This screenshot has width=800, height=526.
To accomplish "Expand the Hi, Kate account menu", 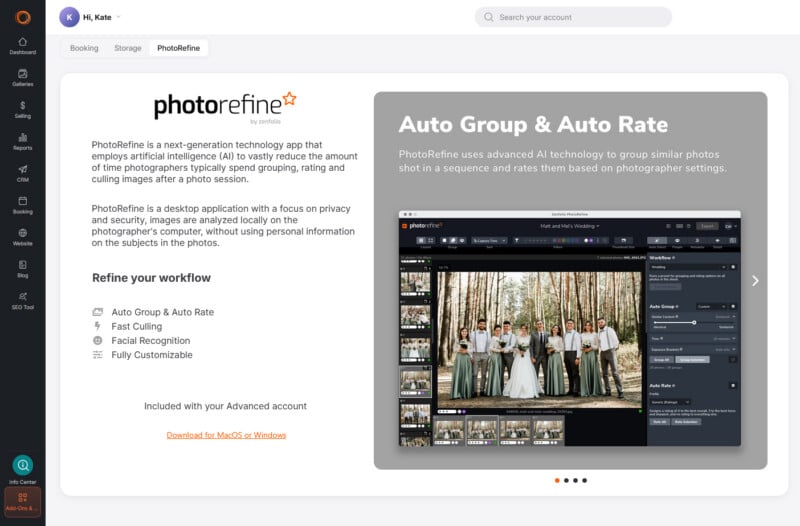I will pyautogui.click(x=102, y=17).
